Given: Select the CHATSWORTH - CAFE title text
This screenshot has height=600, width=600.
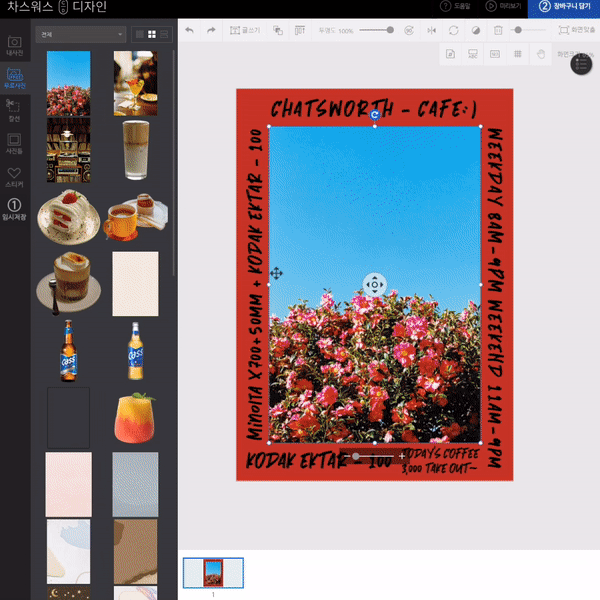Looking at the screenshot, I should (x=374, y=108).
